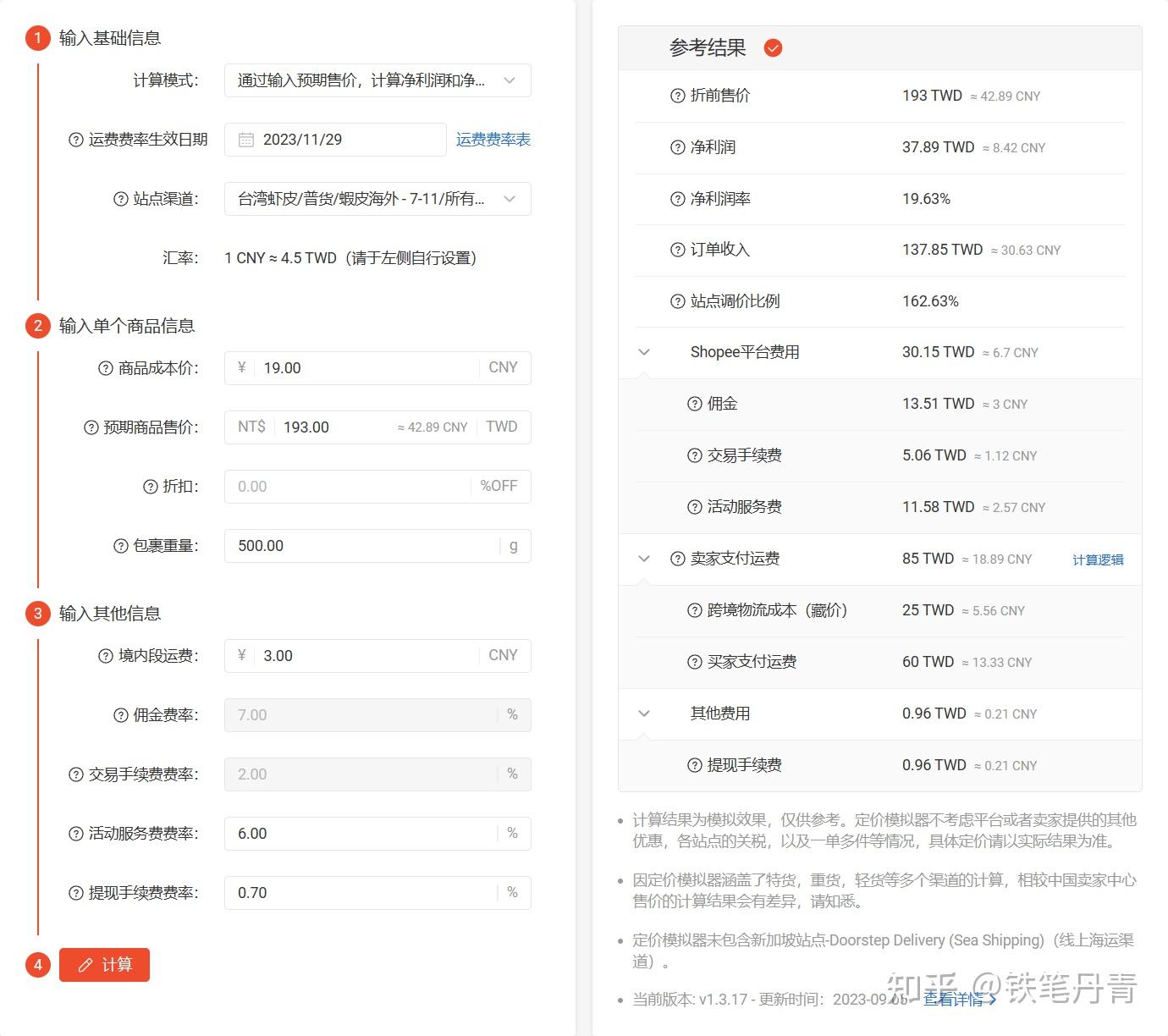Viewport: 1168px width, 1036px height.
Task: Click help icon beside 预期商品售价
Action: [x=91, y=427]
